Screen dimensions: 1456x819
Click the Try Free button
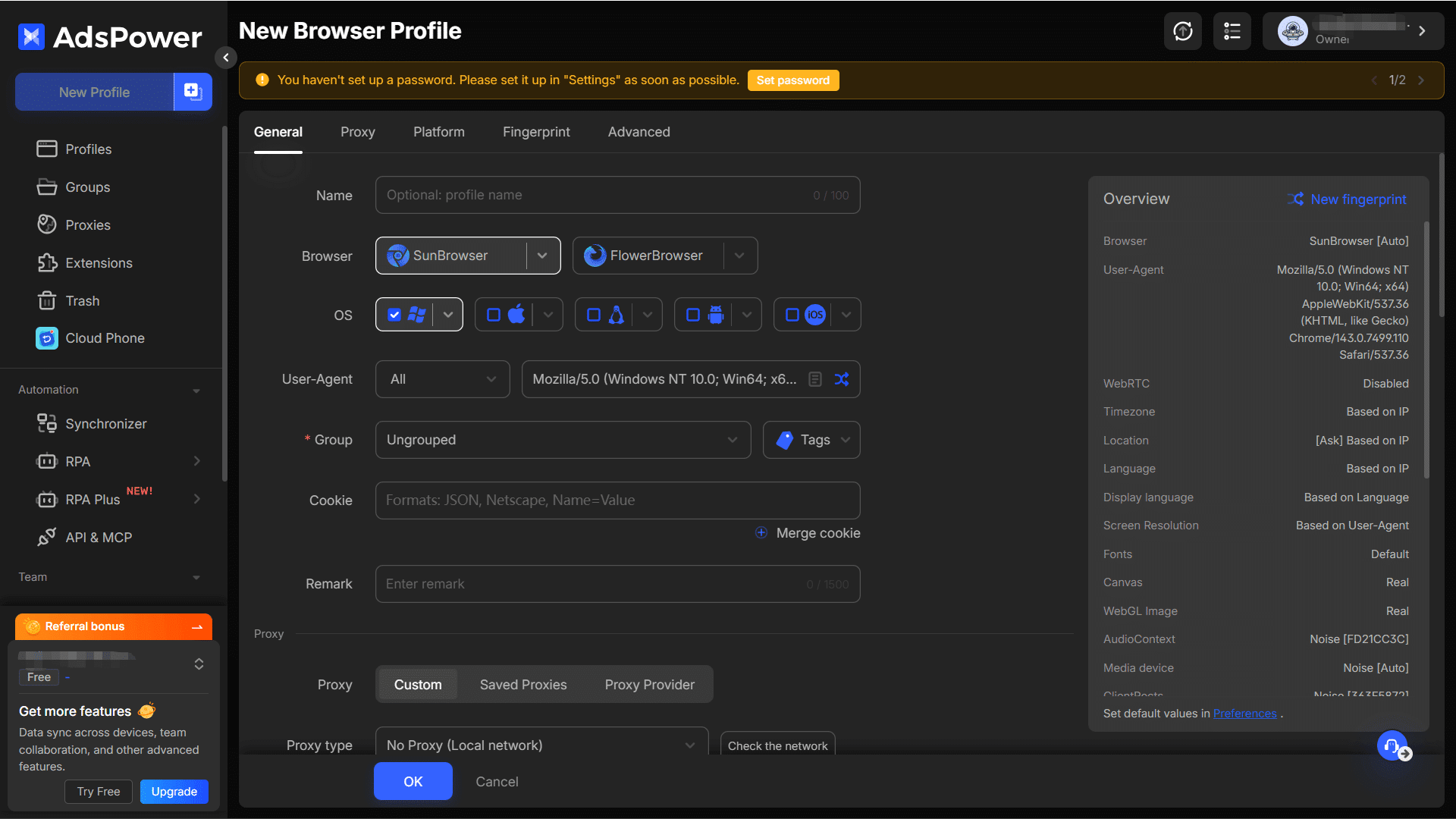pyautogui.click(x=99, y=792)
